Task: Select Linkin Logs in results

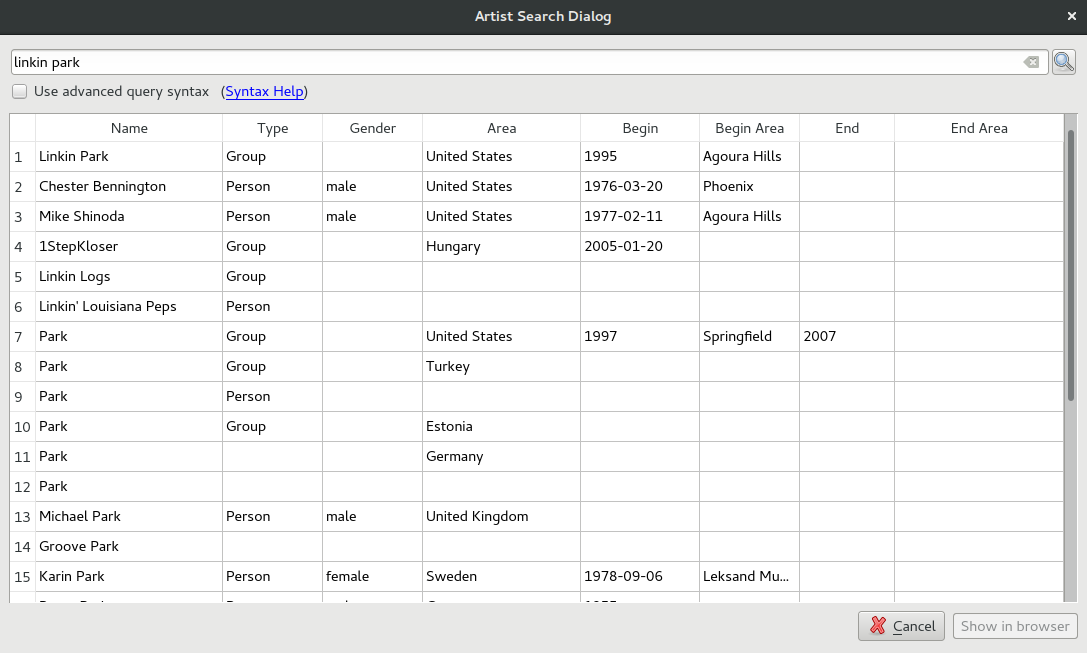Action: (x=129, y=277)
